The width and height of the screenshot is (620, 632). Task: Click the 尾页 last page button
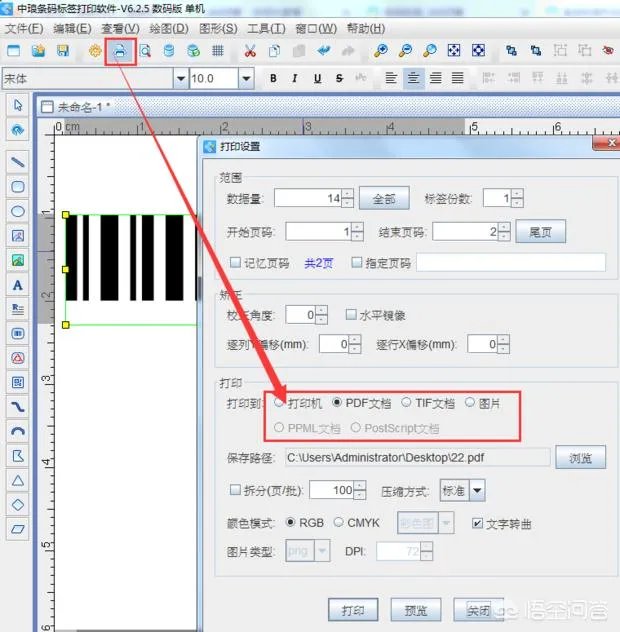541,232
